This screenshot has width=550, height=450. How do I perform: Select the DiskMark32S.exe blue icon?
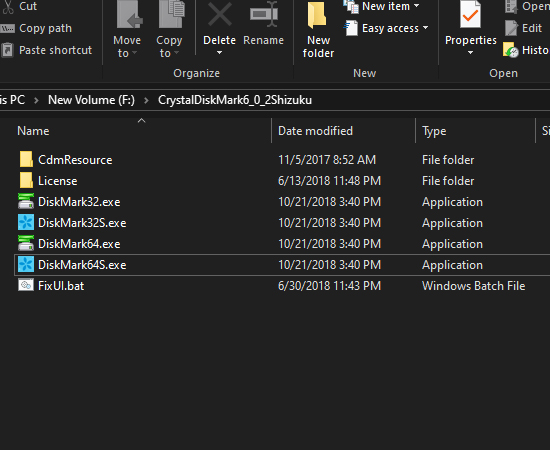click(26, 222)
